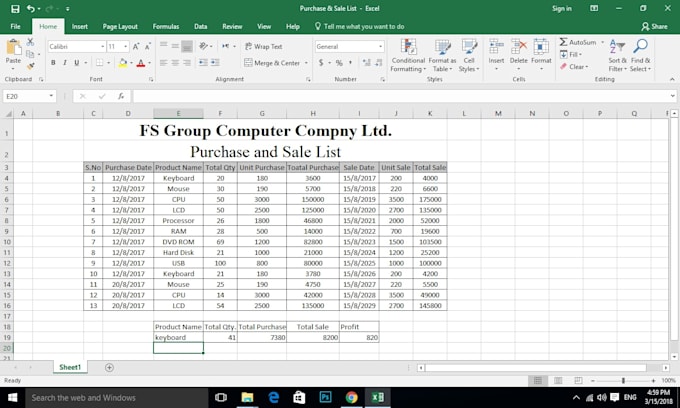Click the Insert Function fx icon
This screenshot has height=408, width=680.
point(121,96)
